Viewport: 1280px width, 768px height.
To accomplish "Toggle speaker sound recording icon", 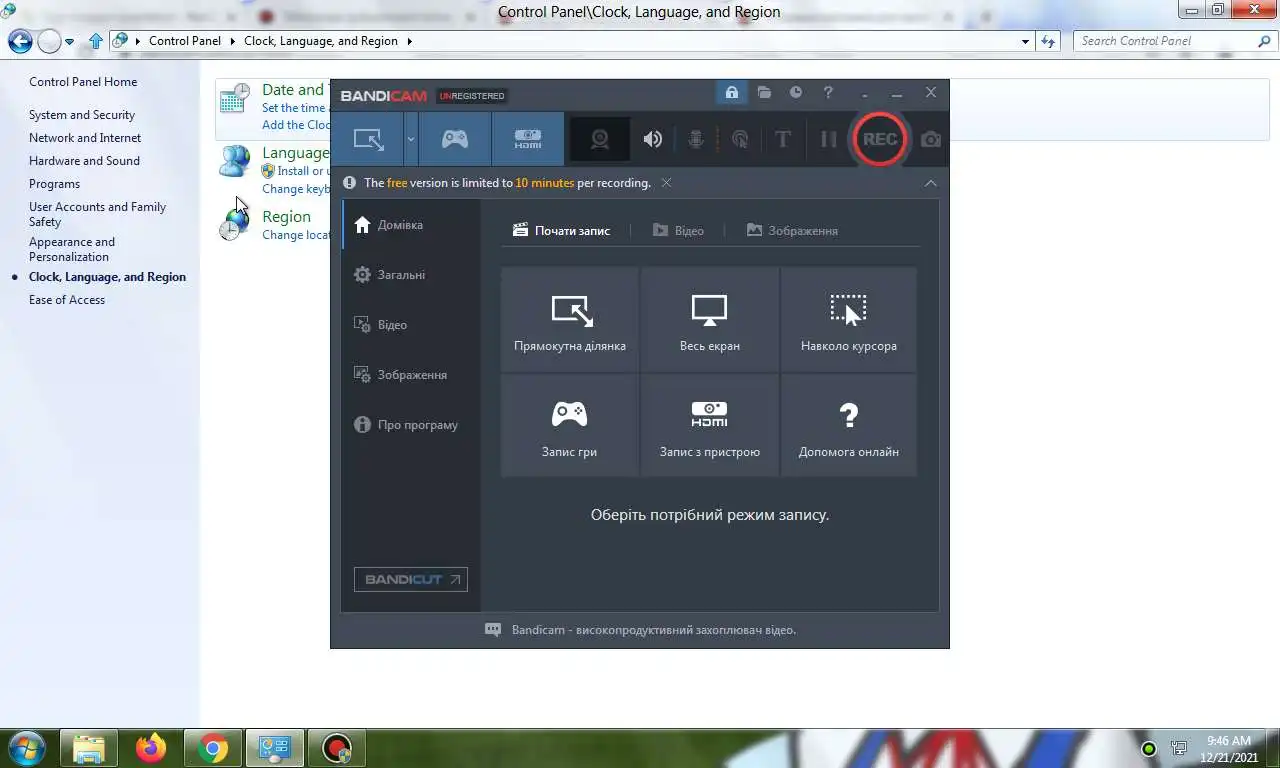I will point(653,139).
